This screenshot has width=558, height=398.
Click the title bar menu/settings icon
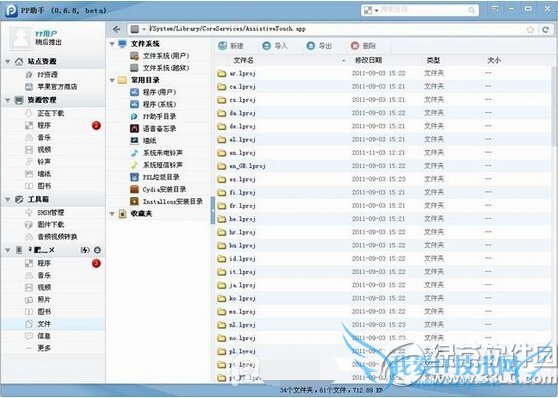pyautogui.click(x=495, y=9)
